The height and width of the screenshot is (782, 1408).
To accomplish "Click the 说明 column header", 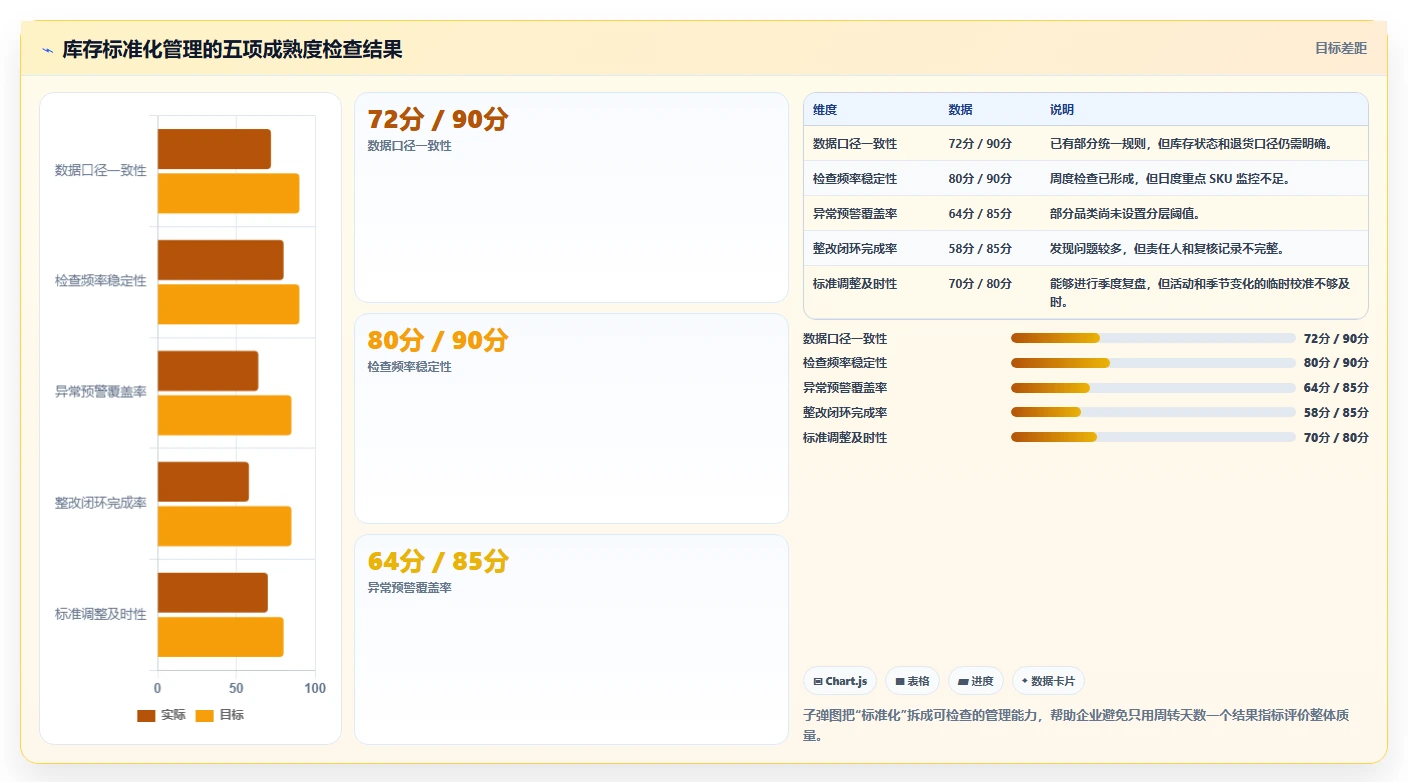I will coord(1062,109).
